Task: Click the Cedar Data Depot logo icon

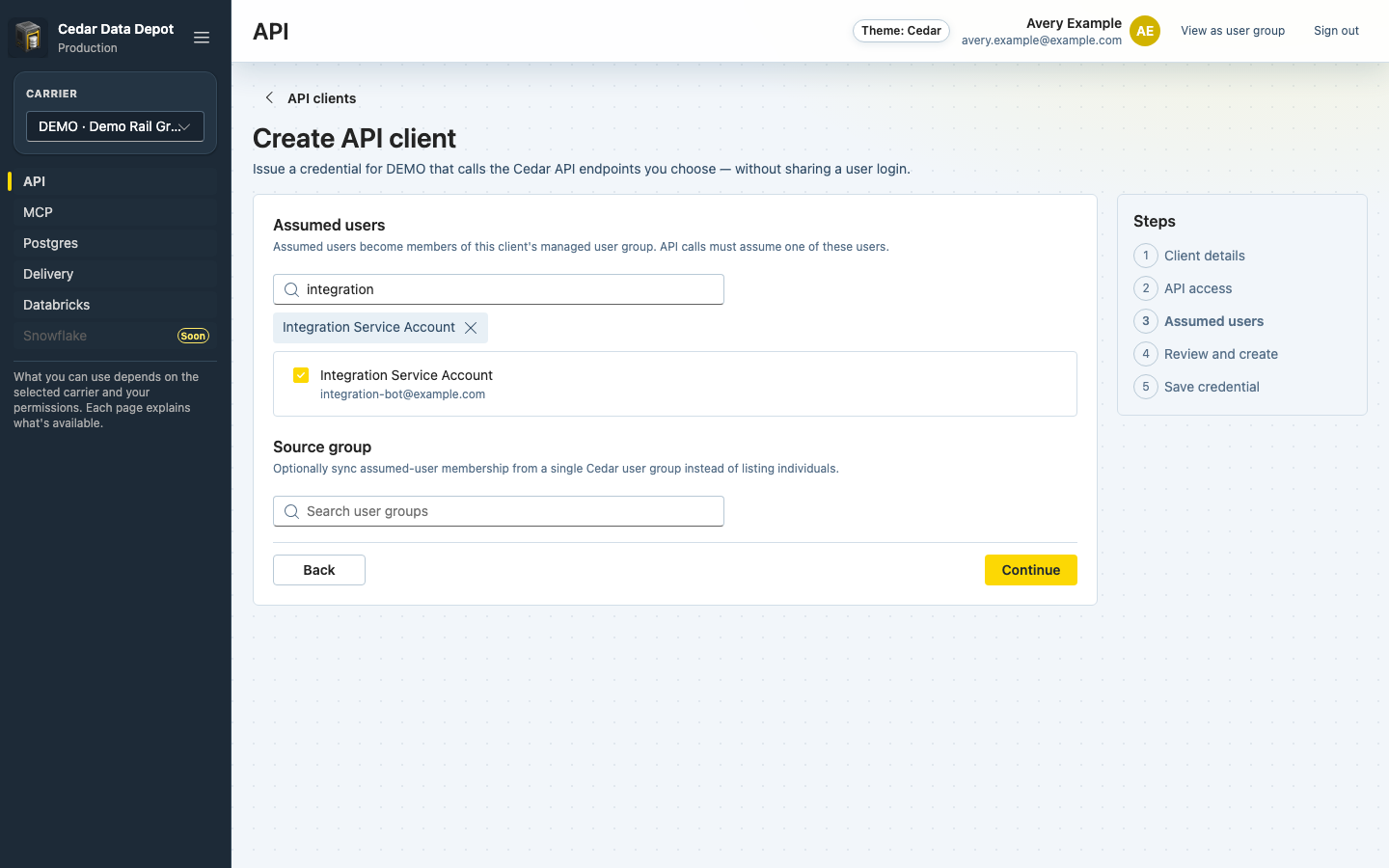Action: tap(28, 38)
